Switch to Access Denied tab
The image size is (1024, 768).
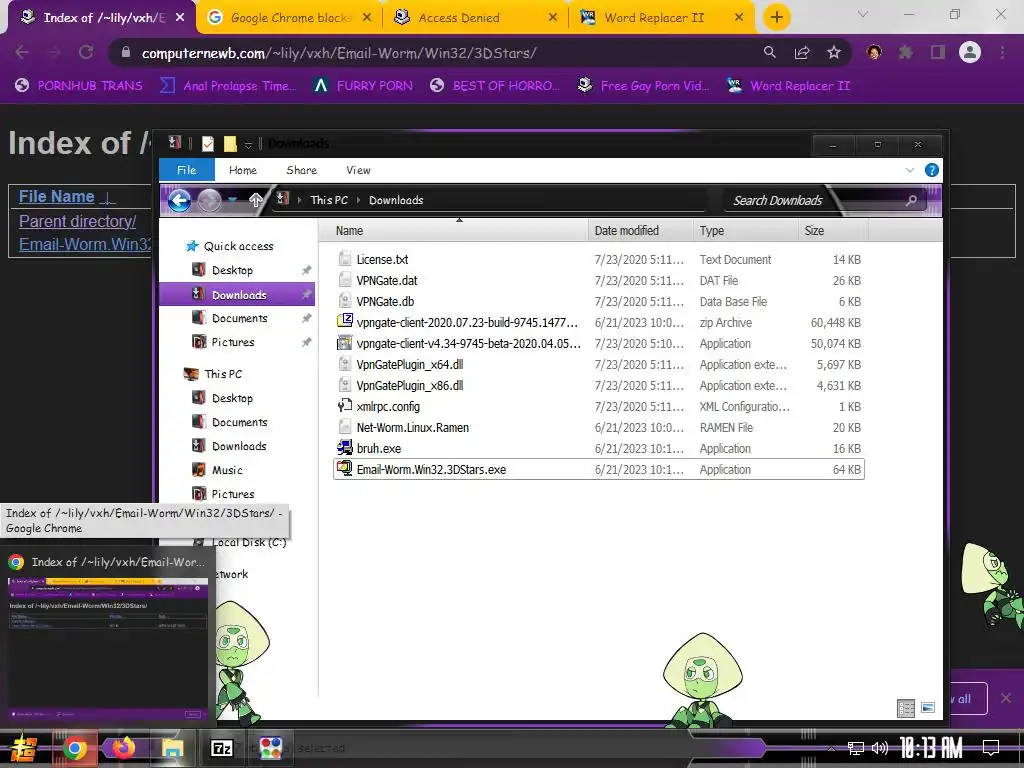click(477, 18)
